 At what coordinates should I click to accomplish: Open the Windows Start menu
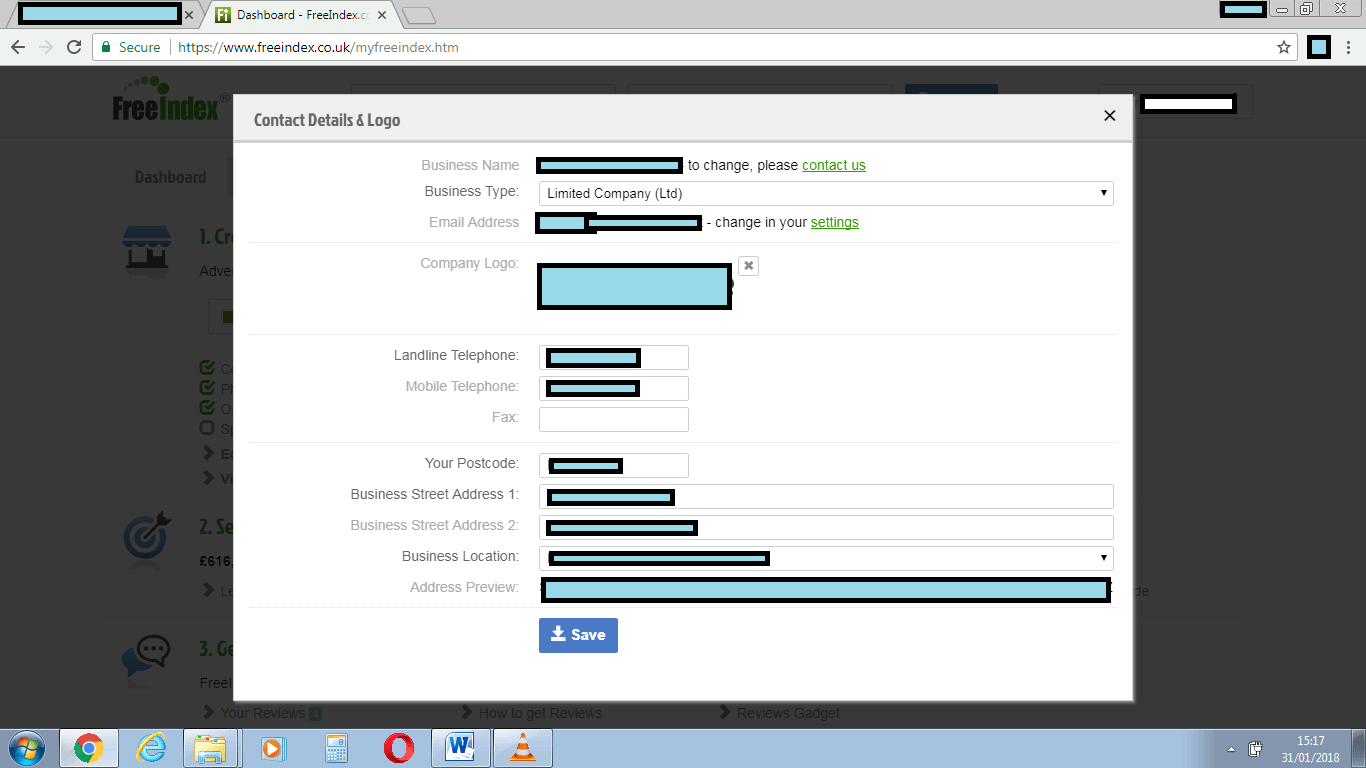tap(26, 748)
